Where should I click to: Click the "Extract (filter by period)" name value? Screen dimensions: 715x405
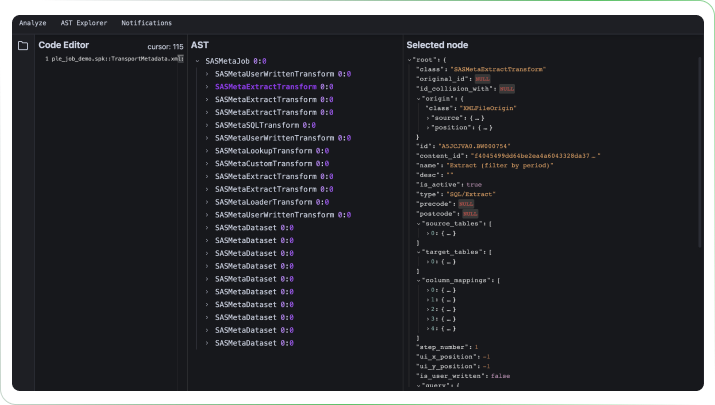point(500,165)
